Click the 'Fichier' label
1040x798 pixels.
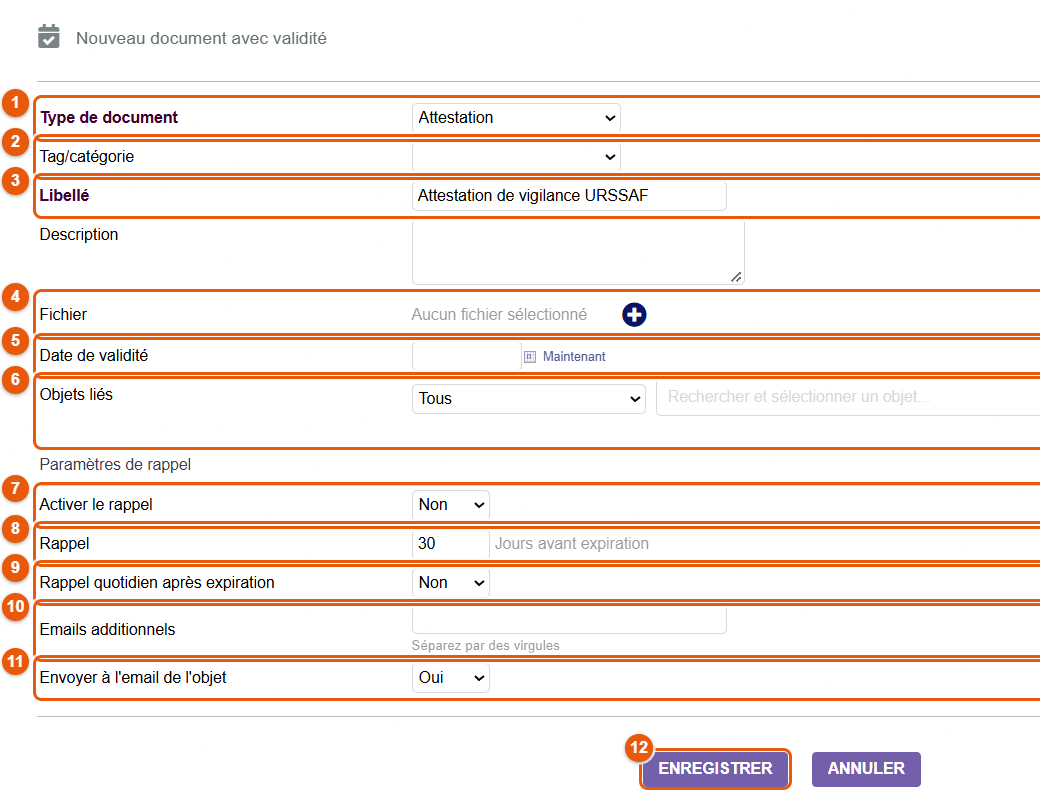click(x=63, y=314)
